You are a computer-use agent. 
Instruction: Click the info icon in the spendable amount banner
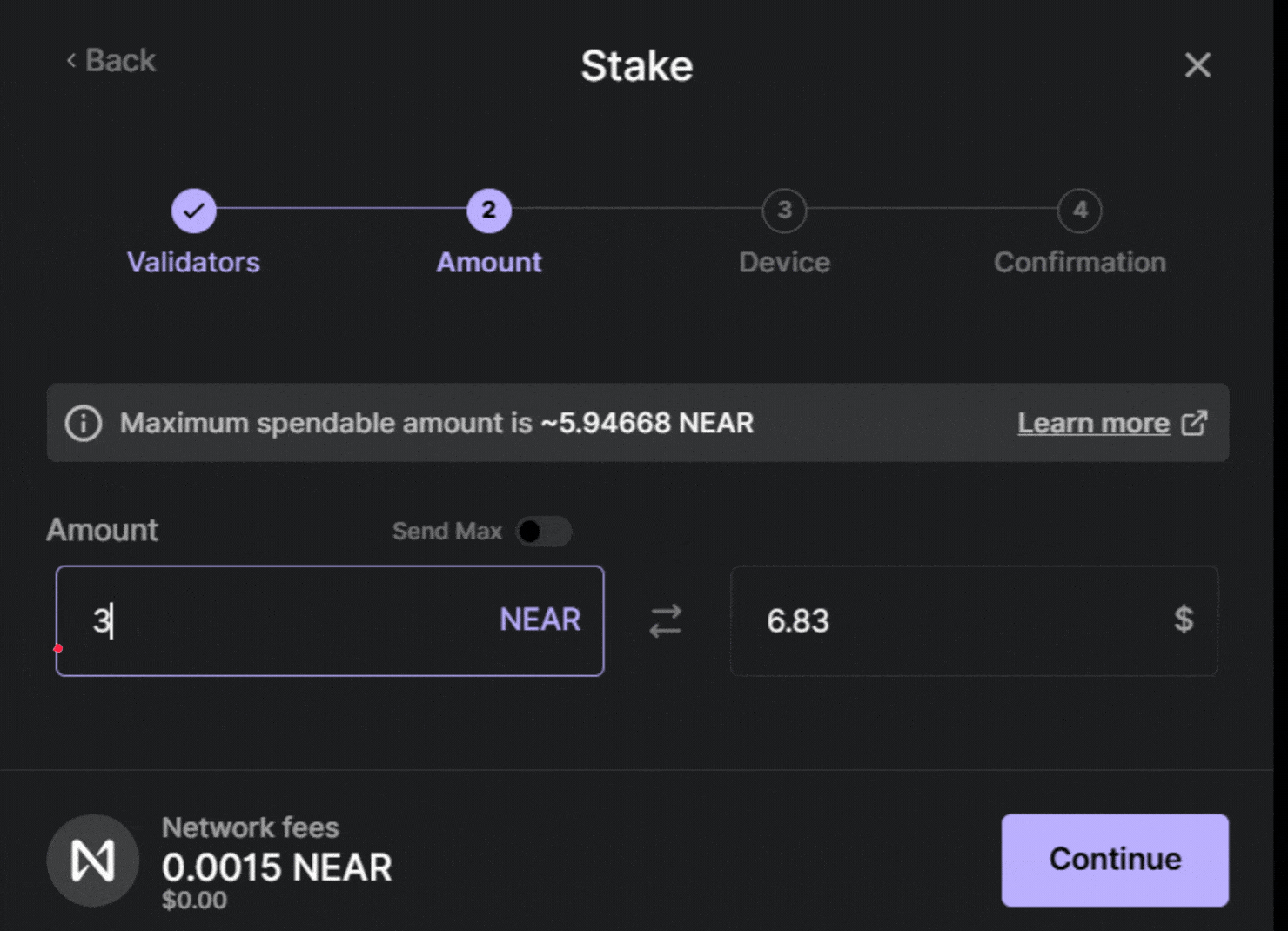point(83,424)
